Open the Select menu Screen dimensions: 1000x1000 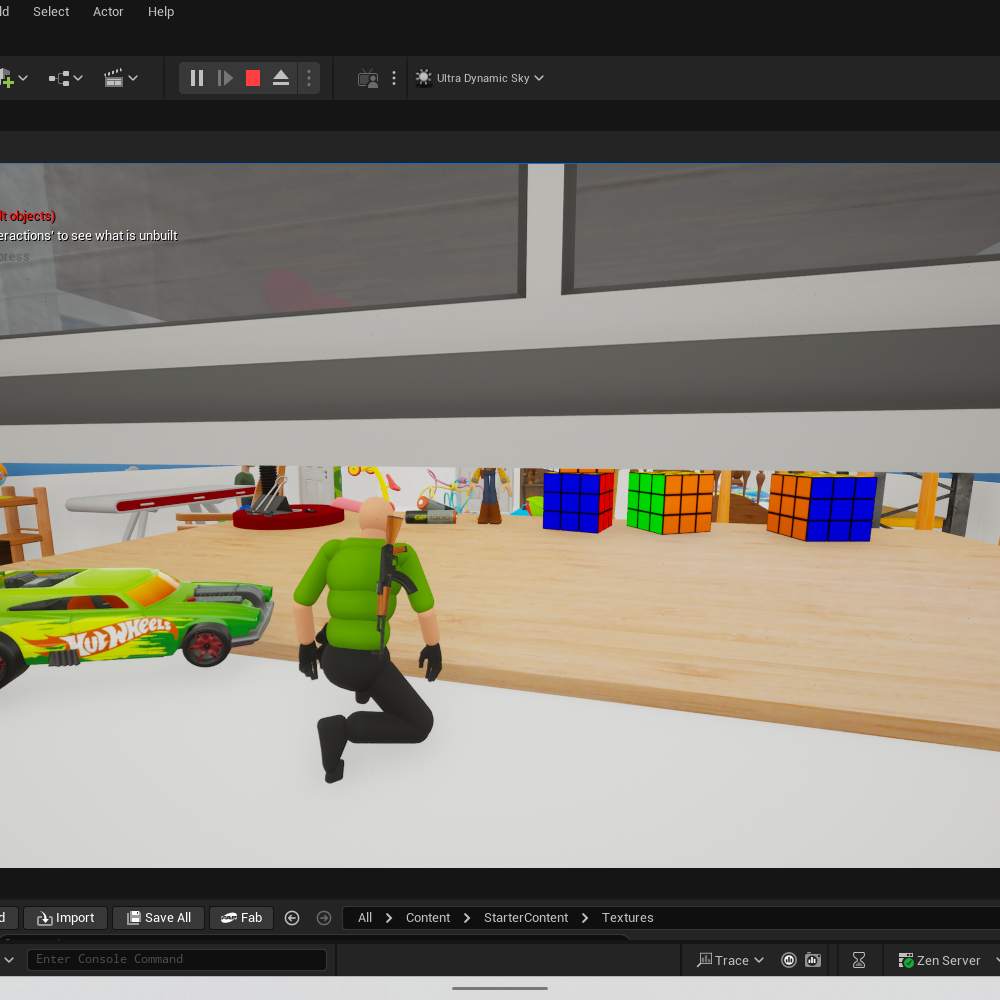click(51, 12)
